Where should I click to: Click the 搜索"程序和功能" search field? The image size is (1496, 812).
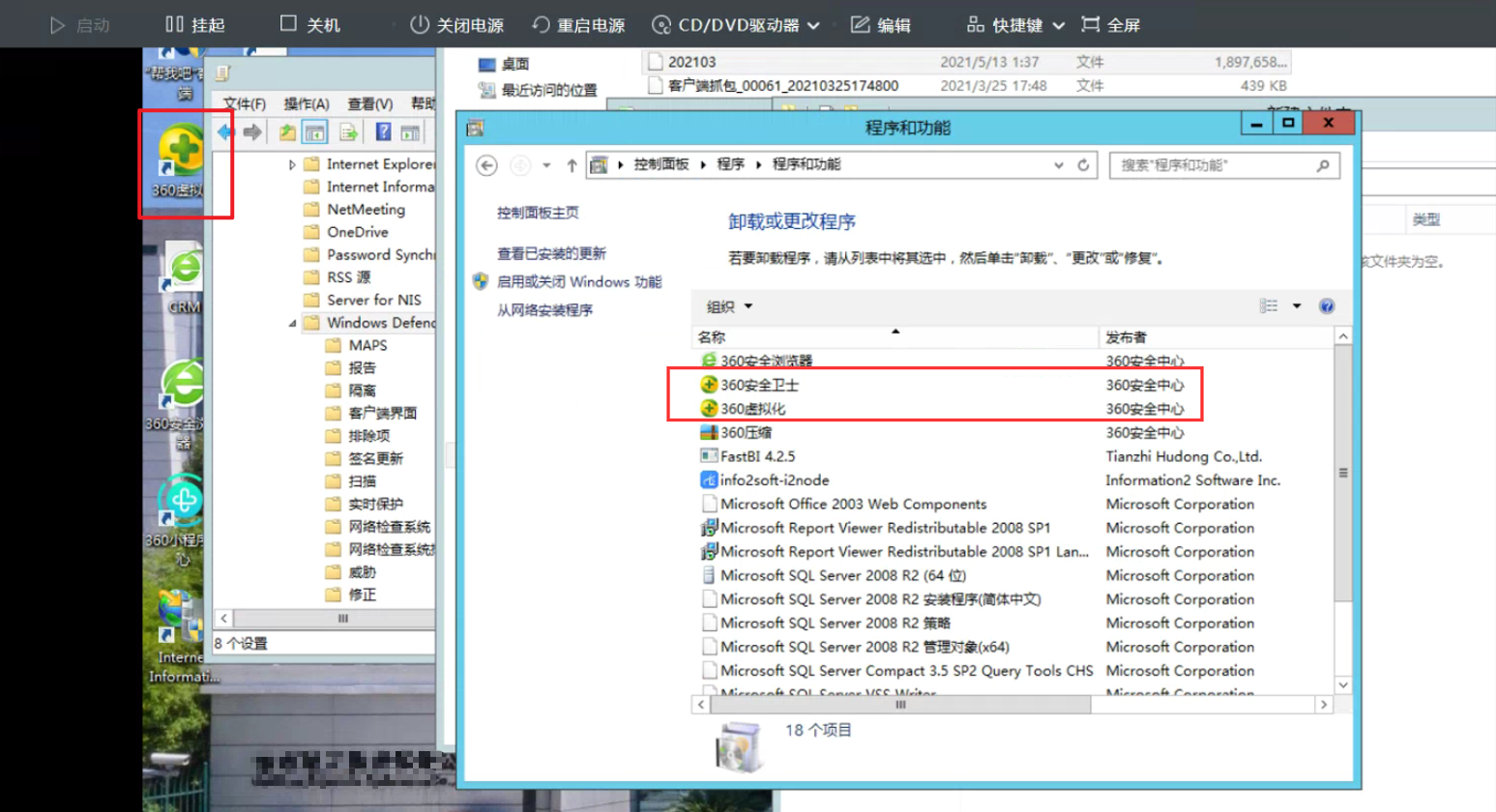point(1224,165)
